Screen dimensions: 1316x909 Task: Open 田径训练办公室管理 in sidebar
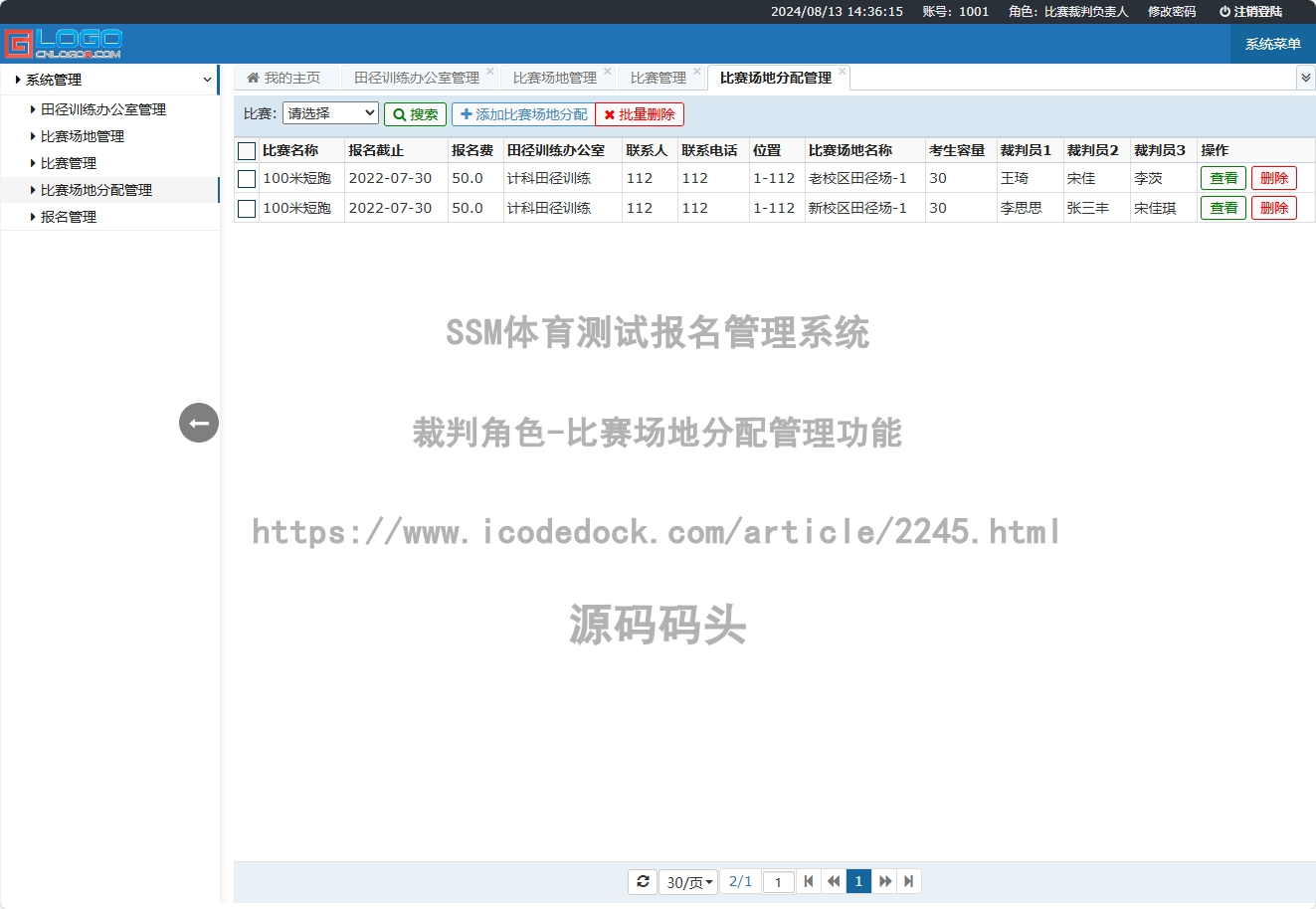[x=103, y=109]
